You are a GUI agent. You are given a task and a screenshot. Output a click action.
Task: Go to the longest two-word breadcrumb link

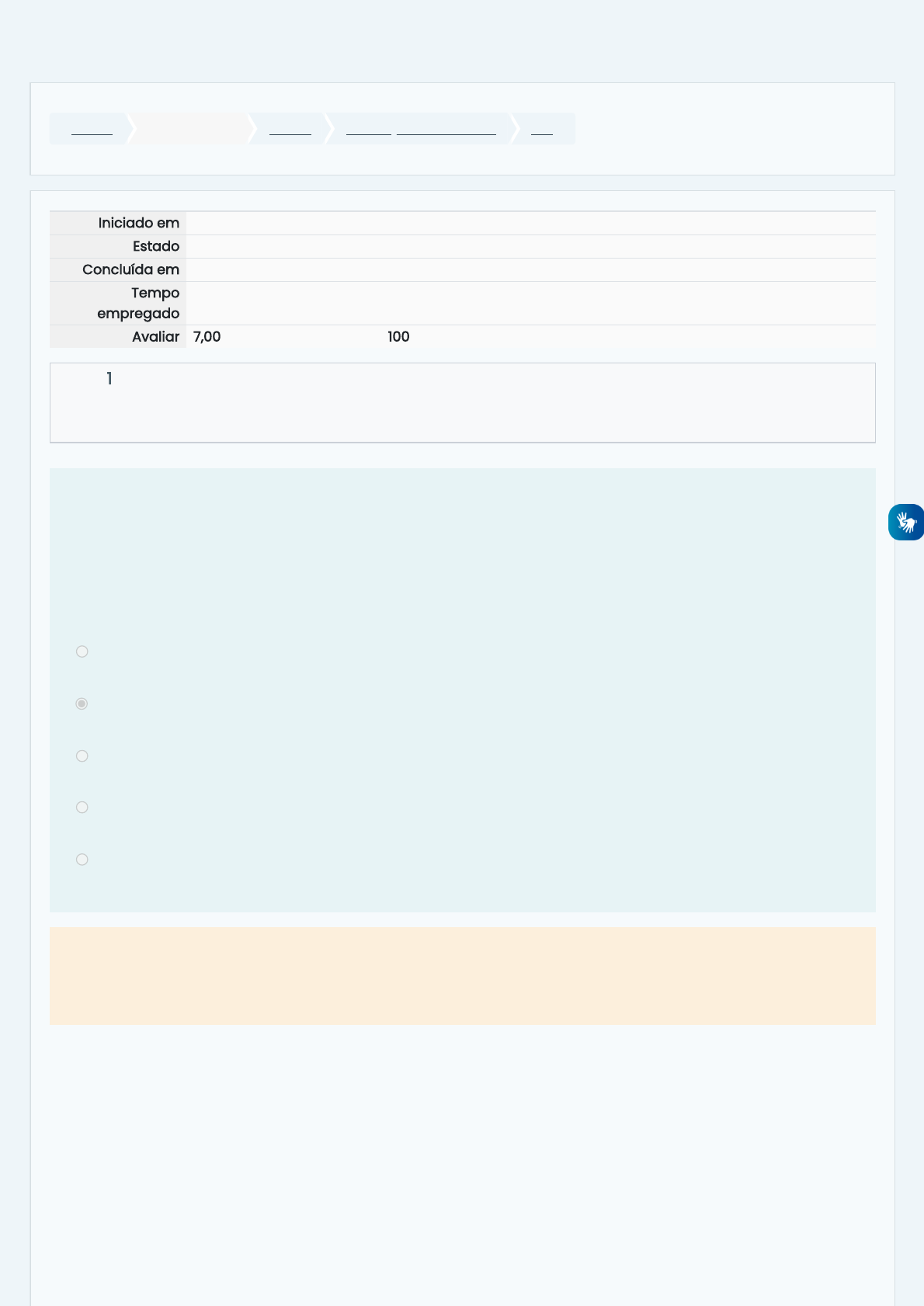pos(421,129)
